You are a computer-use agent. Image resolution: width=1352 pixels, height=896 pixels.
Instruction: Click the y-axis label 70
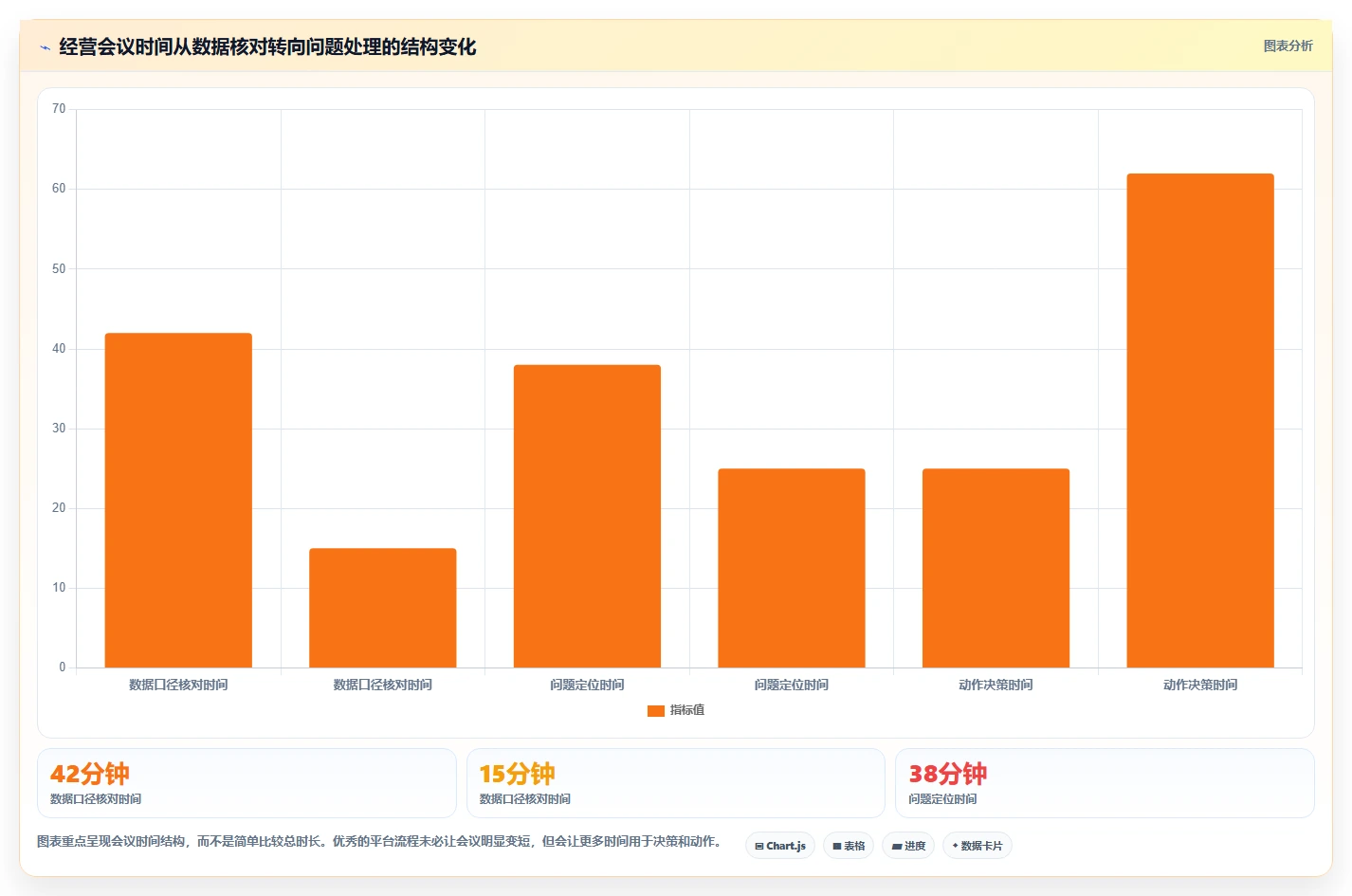[59, 109]
